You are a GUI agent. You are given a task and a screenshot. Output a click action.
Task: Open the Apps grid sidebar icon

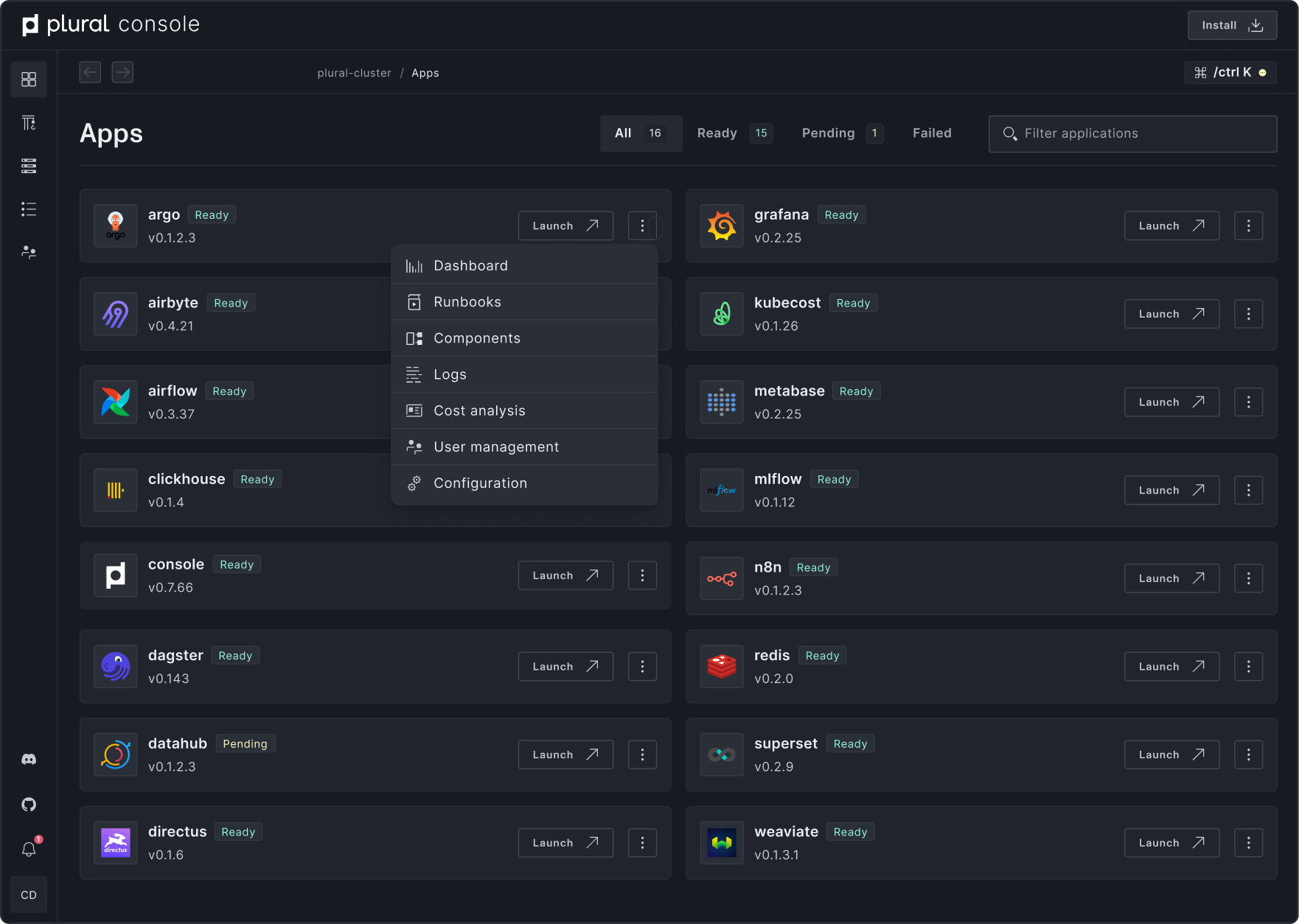click(29, 80)
